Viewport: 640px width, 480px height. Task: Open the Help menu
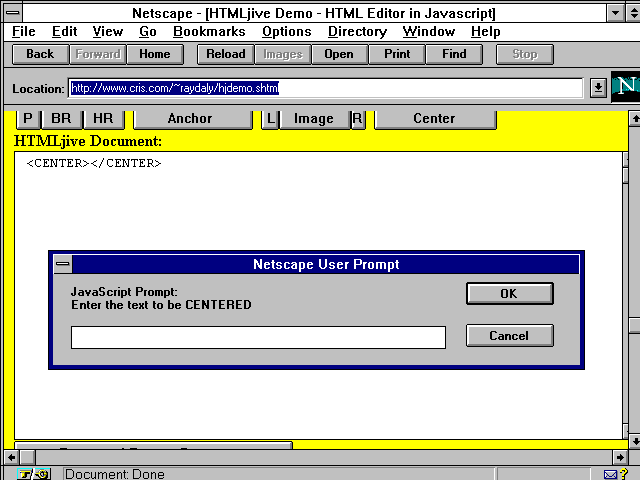click(x=485, y=32)
